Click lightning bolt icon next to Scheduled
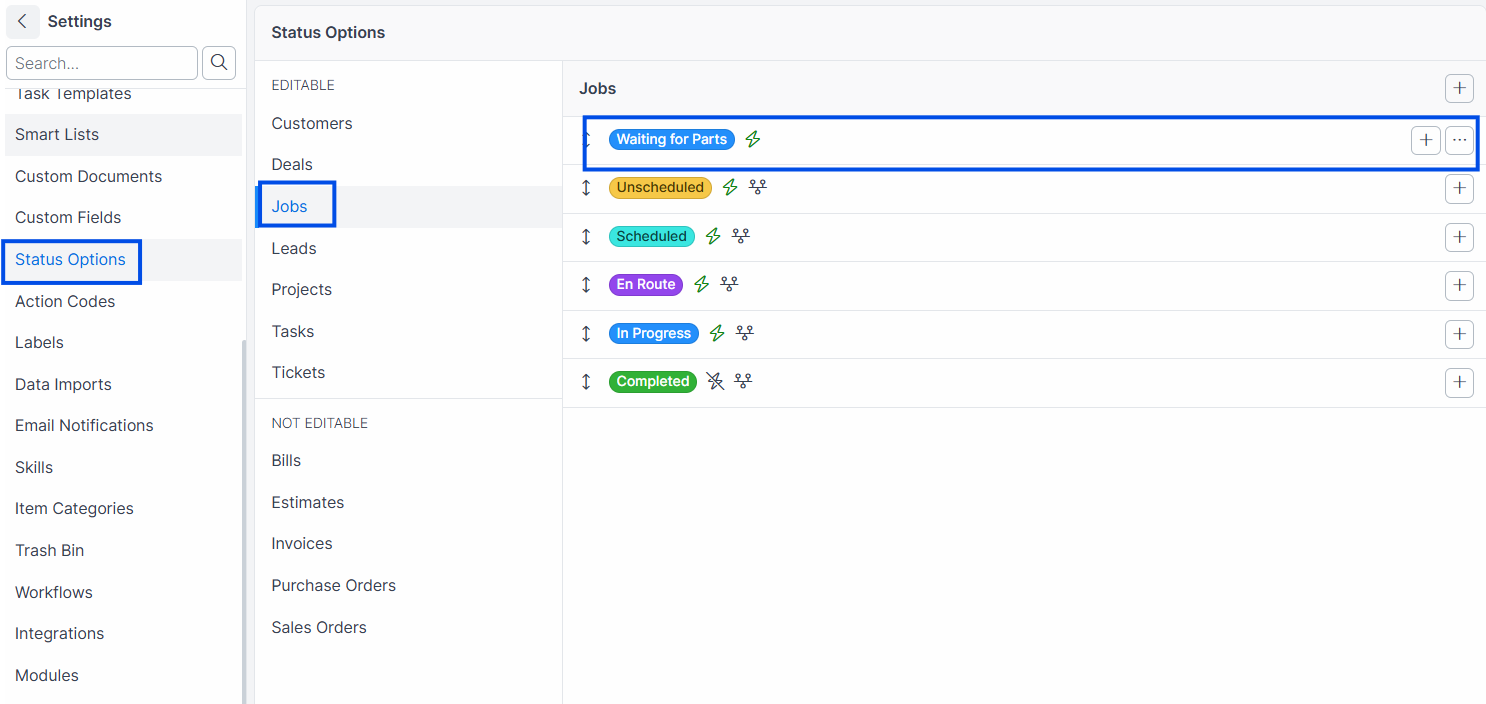The image size is (1486, 704). pyautogui.click(x=713, y=236)
